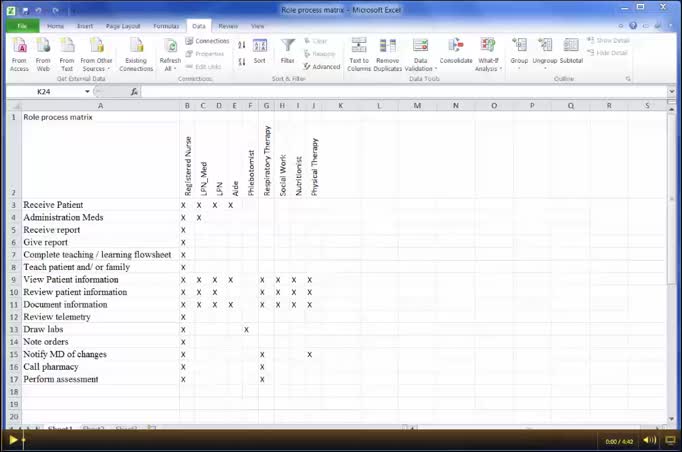Viewport: 682px width, 452px height.
Task: Play the video
Action: tap(13, 440)
